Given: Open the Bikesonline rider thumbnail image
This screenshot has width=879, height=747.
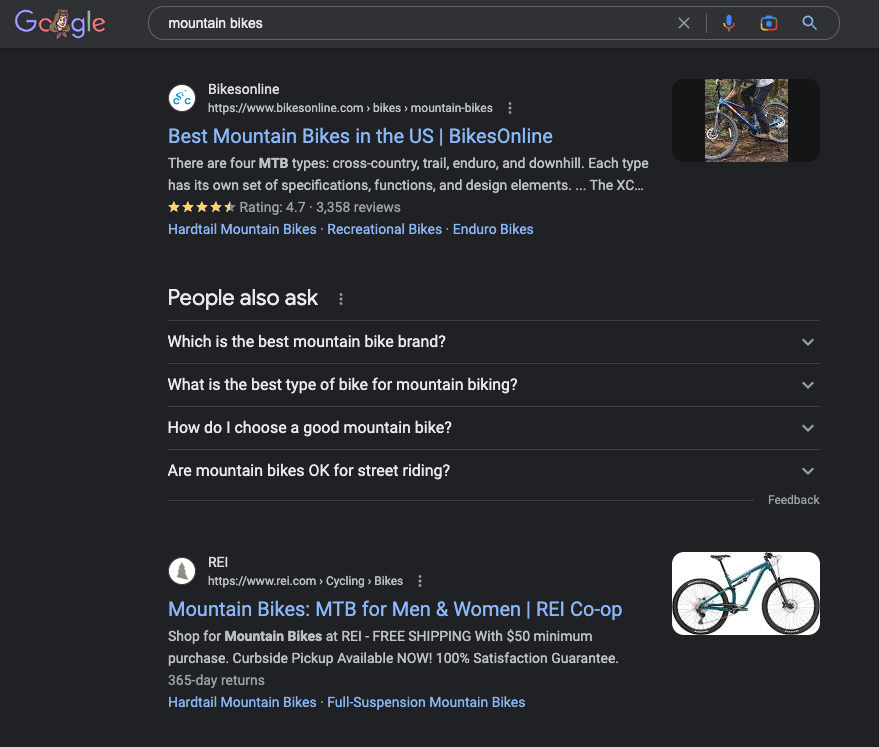Looking at the screenshot, I should (x=746, y=120).
